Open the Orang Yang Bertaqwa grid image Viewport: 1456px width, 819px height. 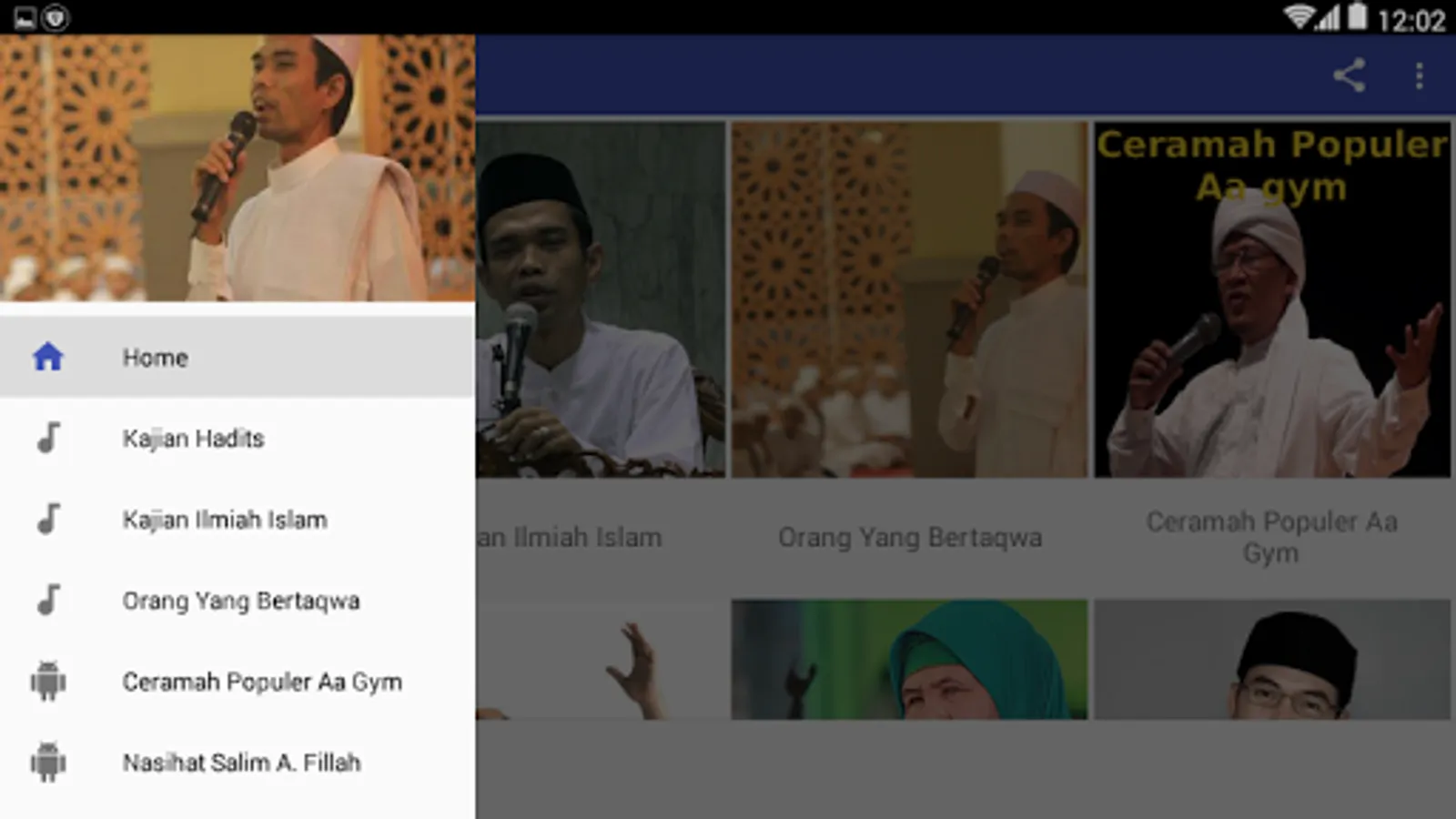tap(910, 300)
